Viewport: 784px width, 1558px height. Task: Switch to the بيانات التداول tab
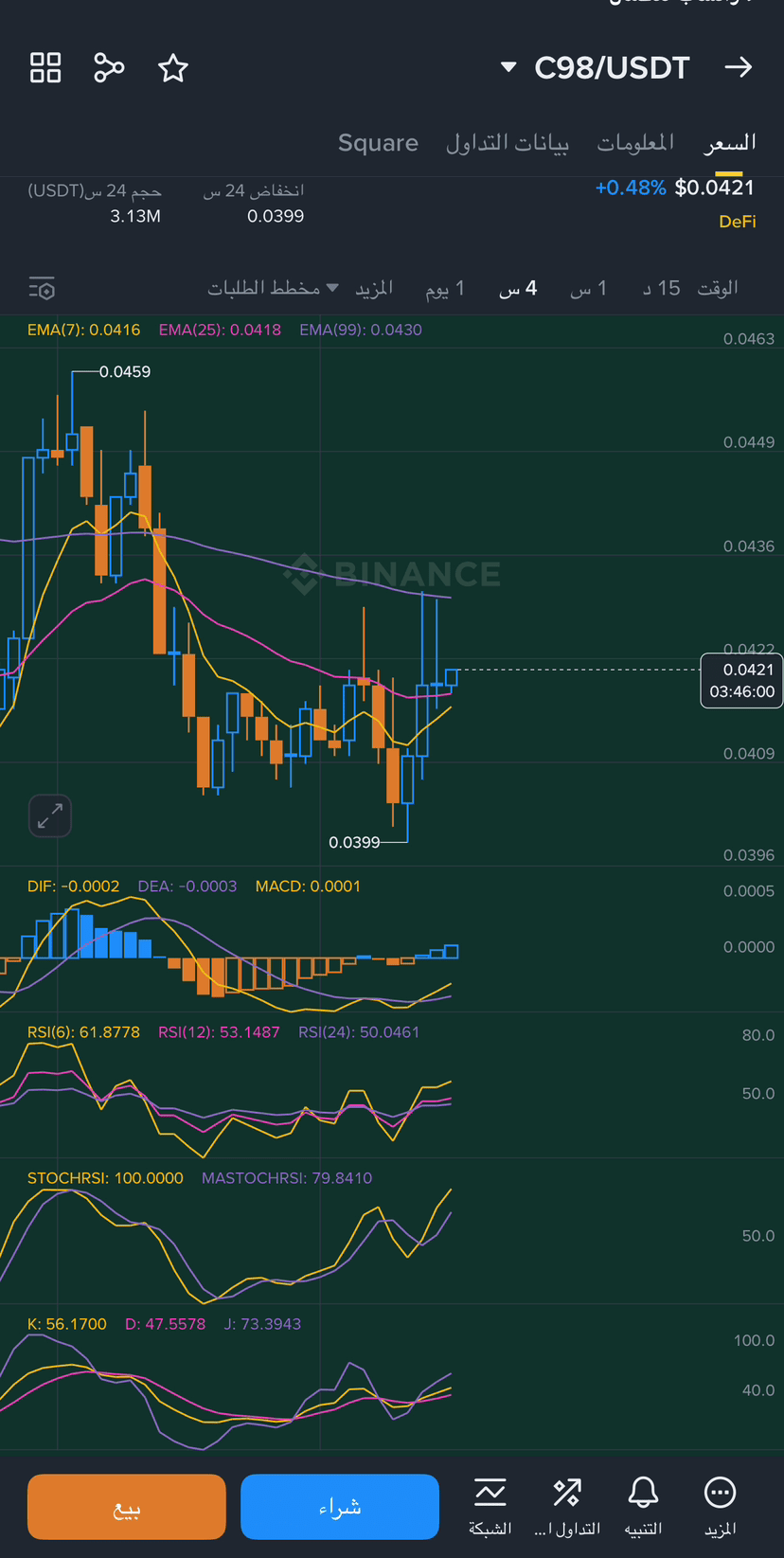tap(508, 143)
